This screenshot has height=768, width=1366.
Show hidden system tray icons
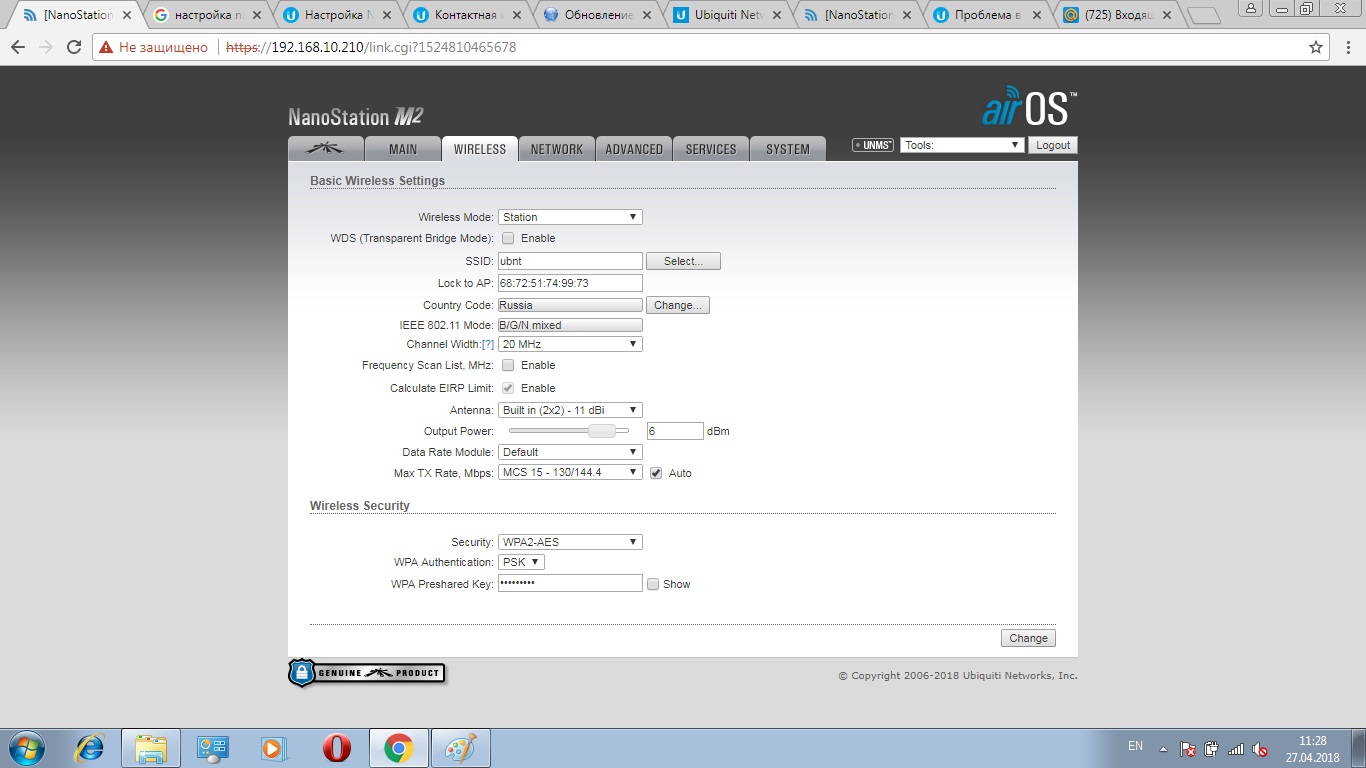pos(1163,748)
